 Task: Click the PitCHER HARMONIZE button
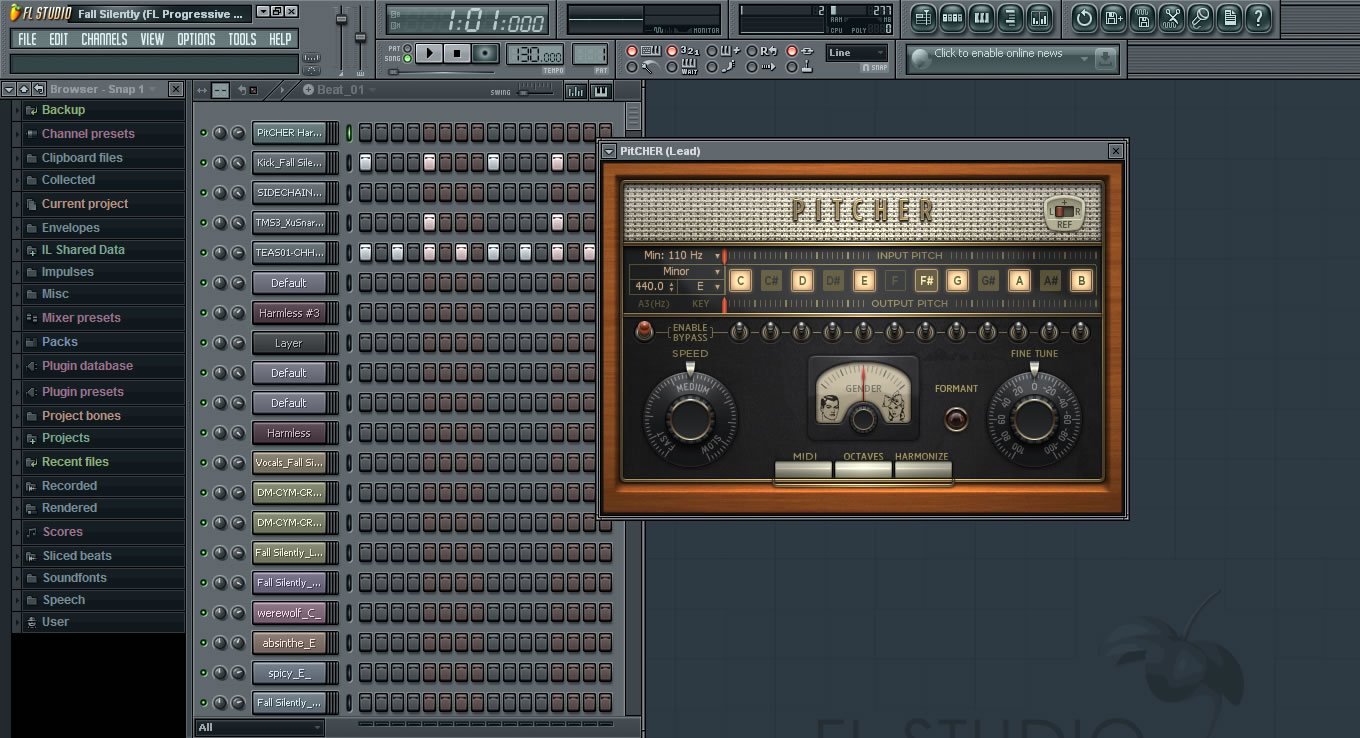click(x=922, y=469)
